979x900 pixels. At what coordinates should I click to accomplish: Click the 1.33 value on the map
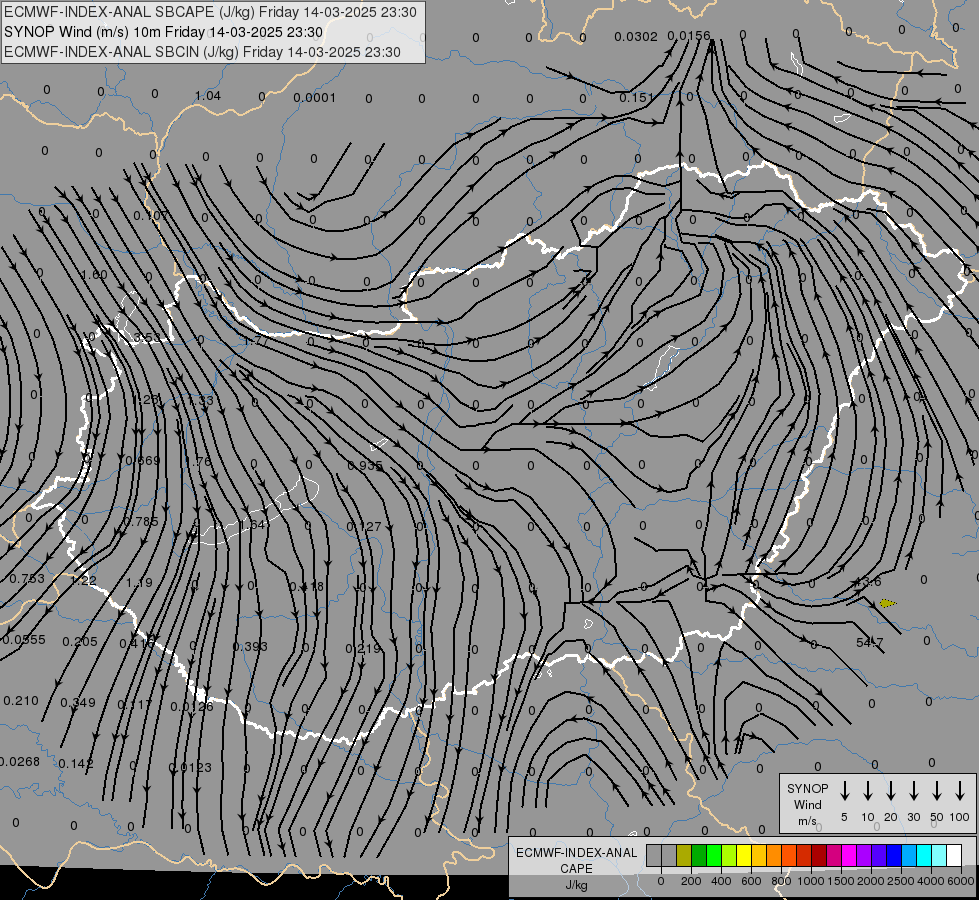201,401
